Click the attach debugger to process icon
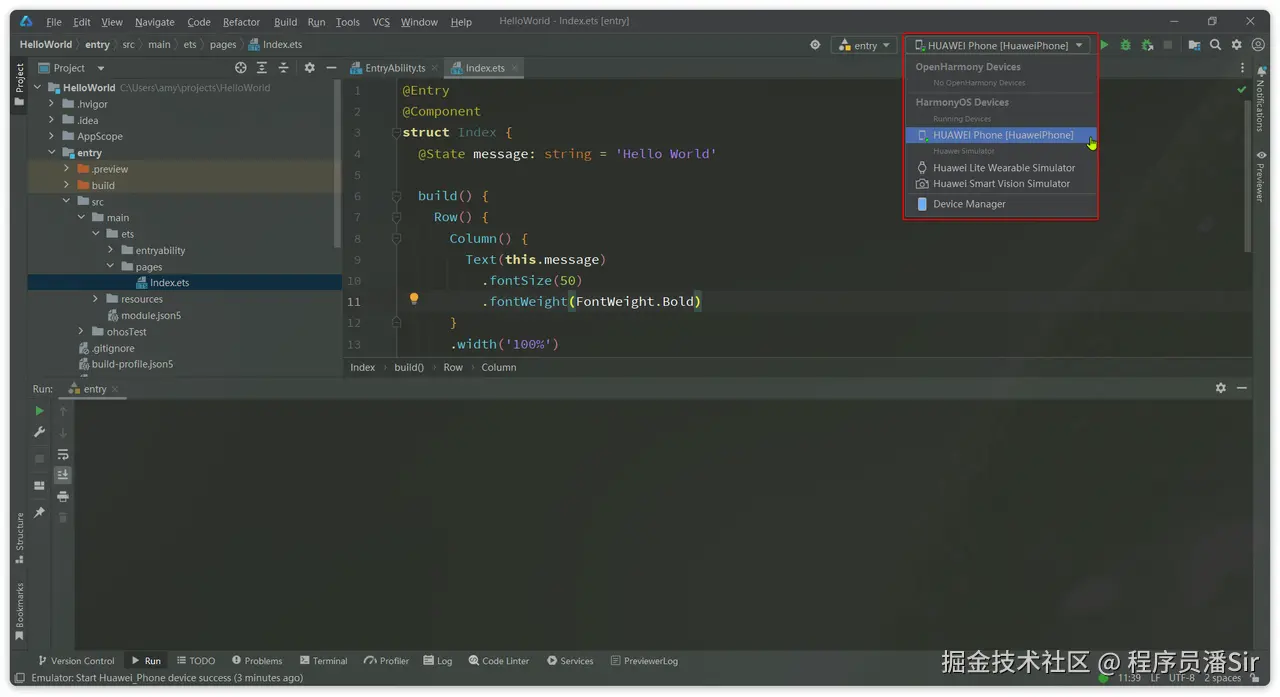The height and width of the screenshot is (697, 1280). point(1147,45)
